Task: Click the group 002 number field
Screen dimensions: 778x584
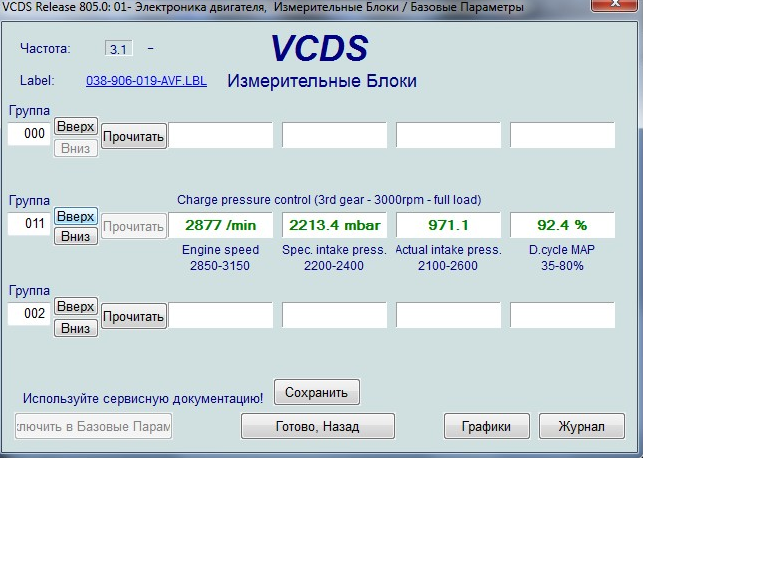Action: tap(29, 314)
